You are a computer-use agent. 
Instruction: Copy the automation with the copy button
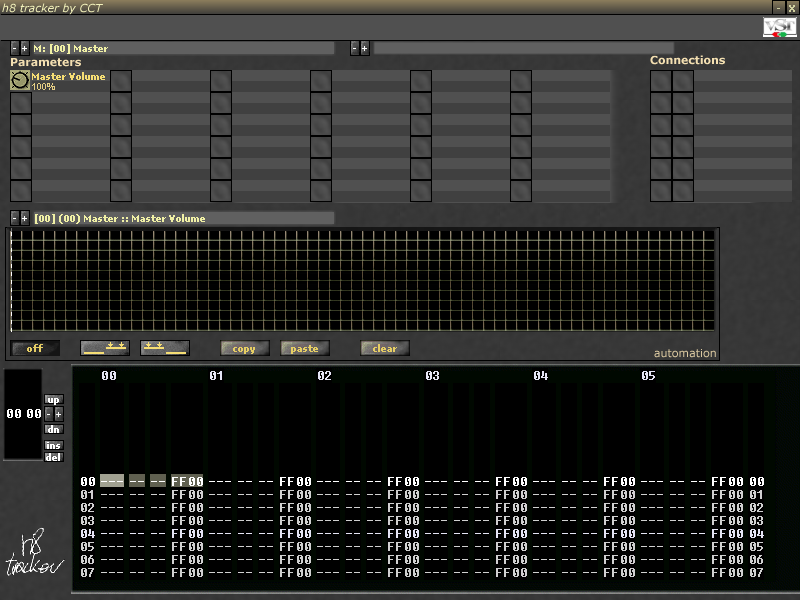click(x=245, y=348)
